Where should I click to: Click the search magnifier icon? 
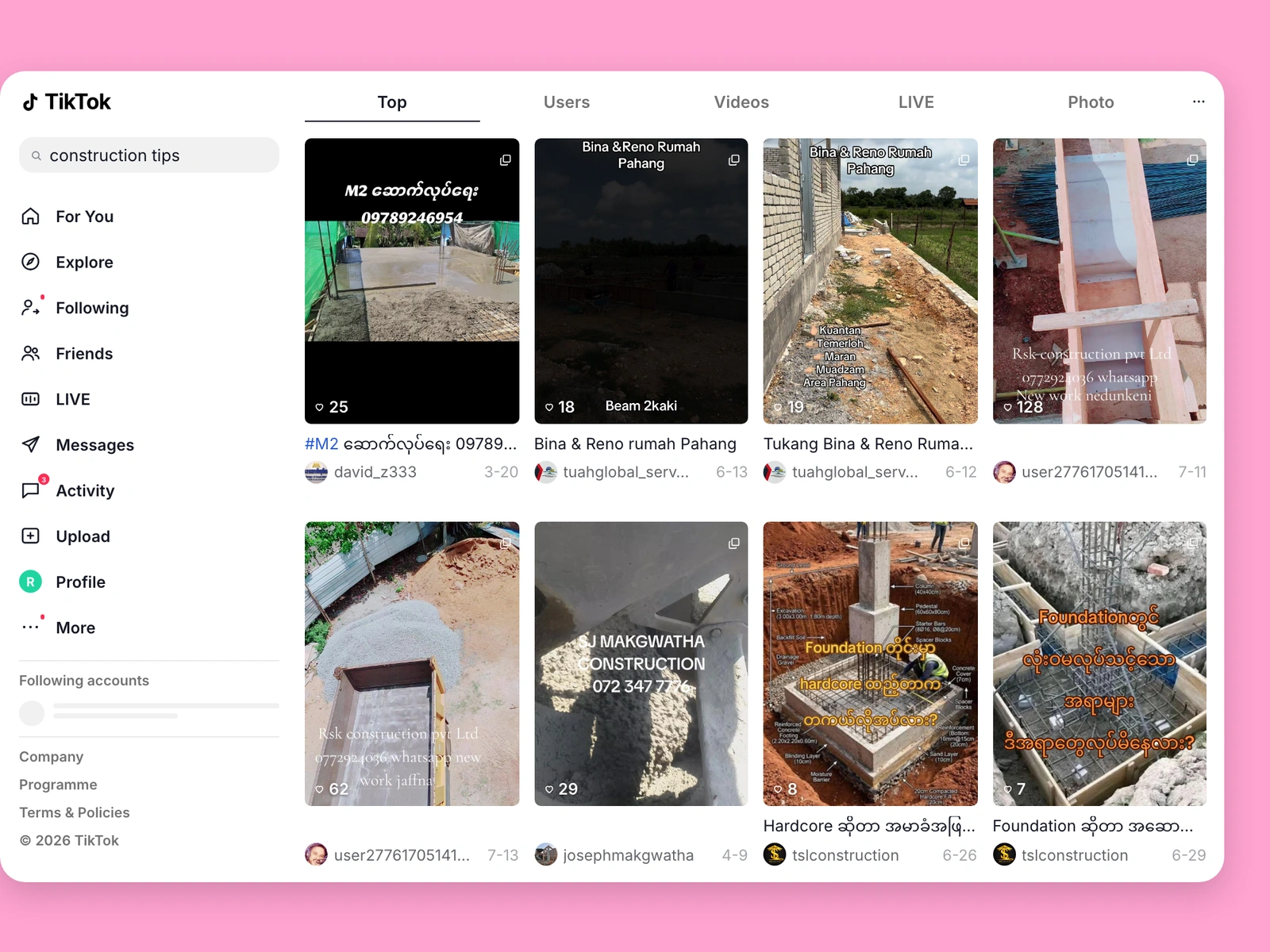click(x=37, y=155)
